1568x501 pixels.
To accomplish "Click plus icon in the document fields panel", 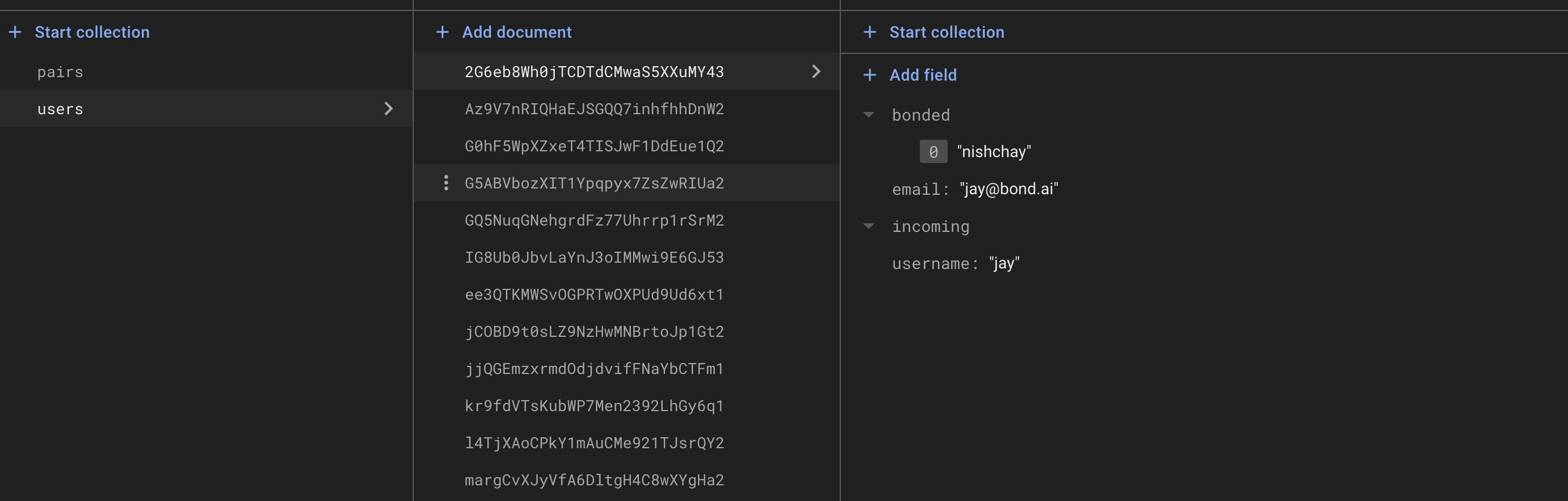I will coord(870,32).
